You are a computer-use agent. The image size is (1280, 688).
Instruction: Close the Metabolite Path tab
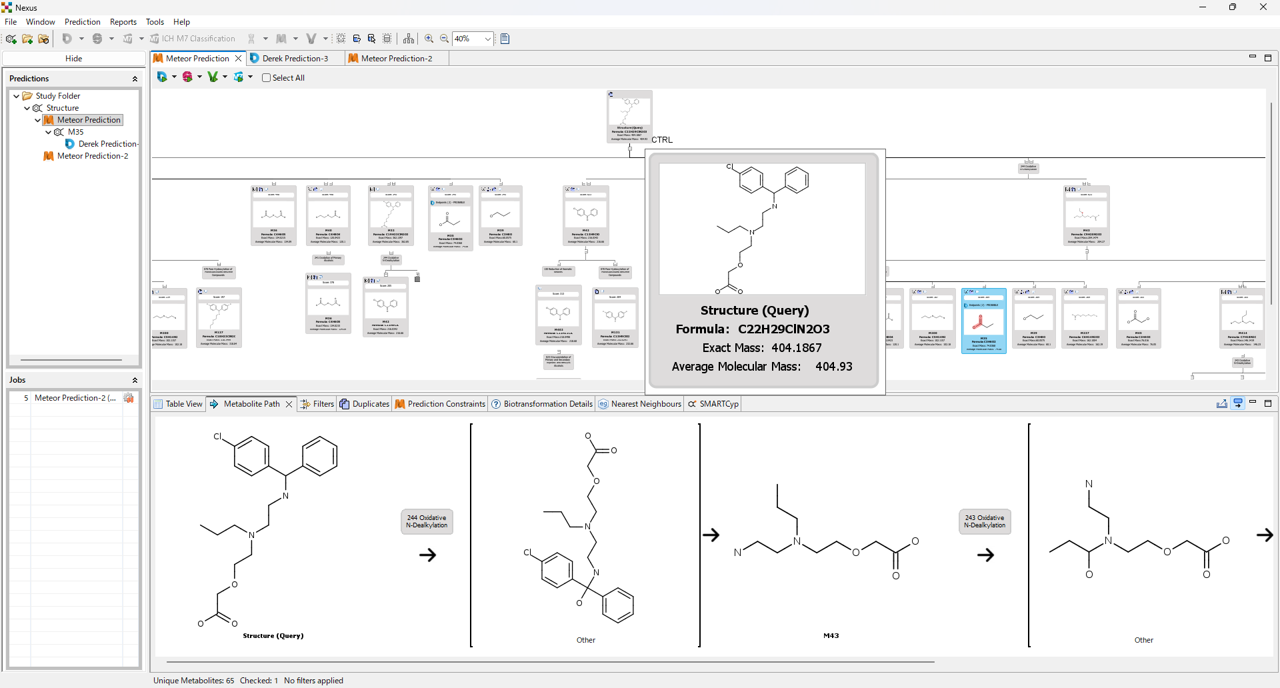(x=289, y=404)
